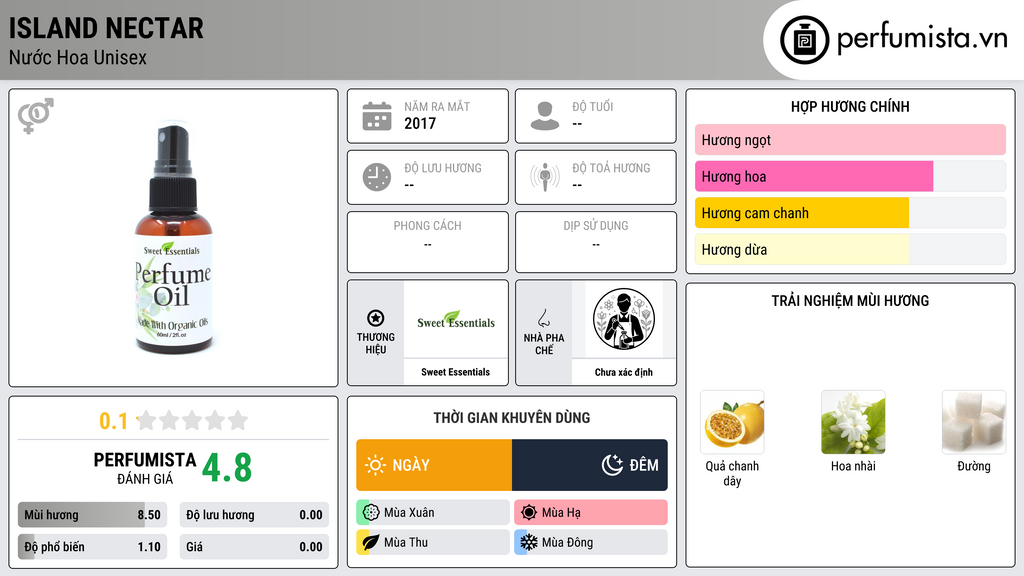
Task: Click the Nước Hoa Unisex subtitle
Action: [x=78, y=57]
